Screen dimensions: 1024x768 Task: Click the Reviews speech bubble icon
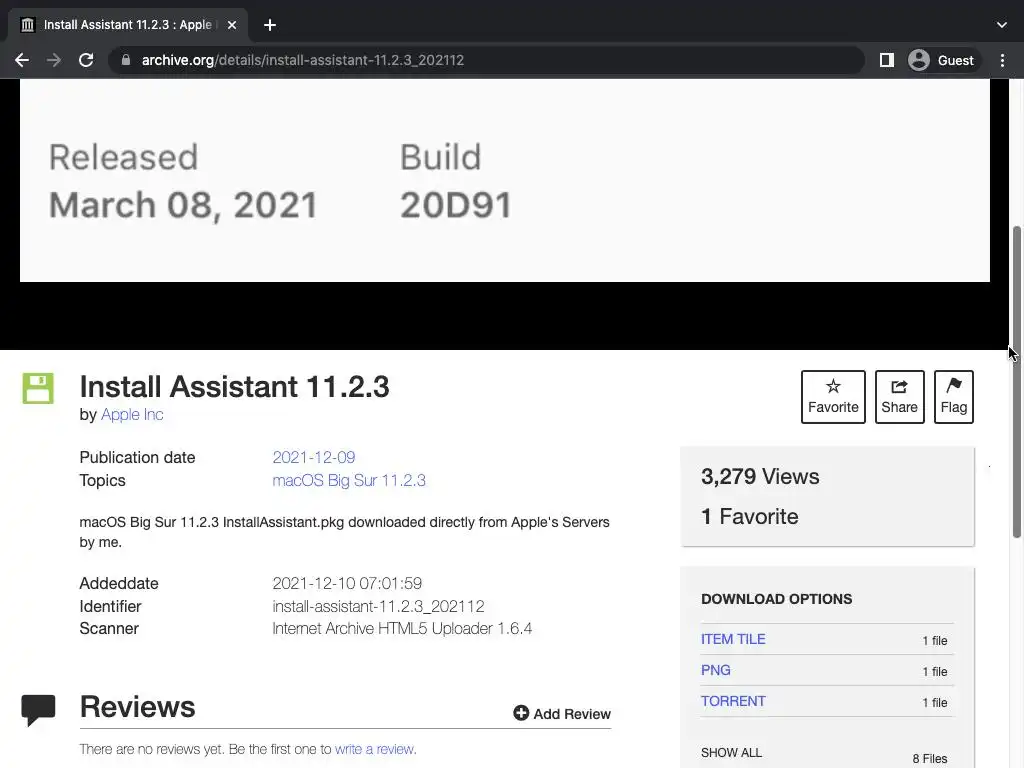[38, 710]
